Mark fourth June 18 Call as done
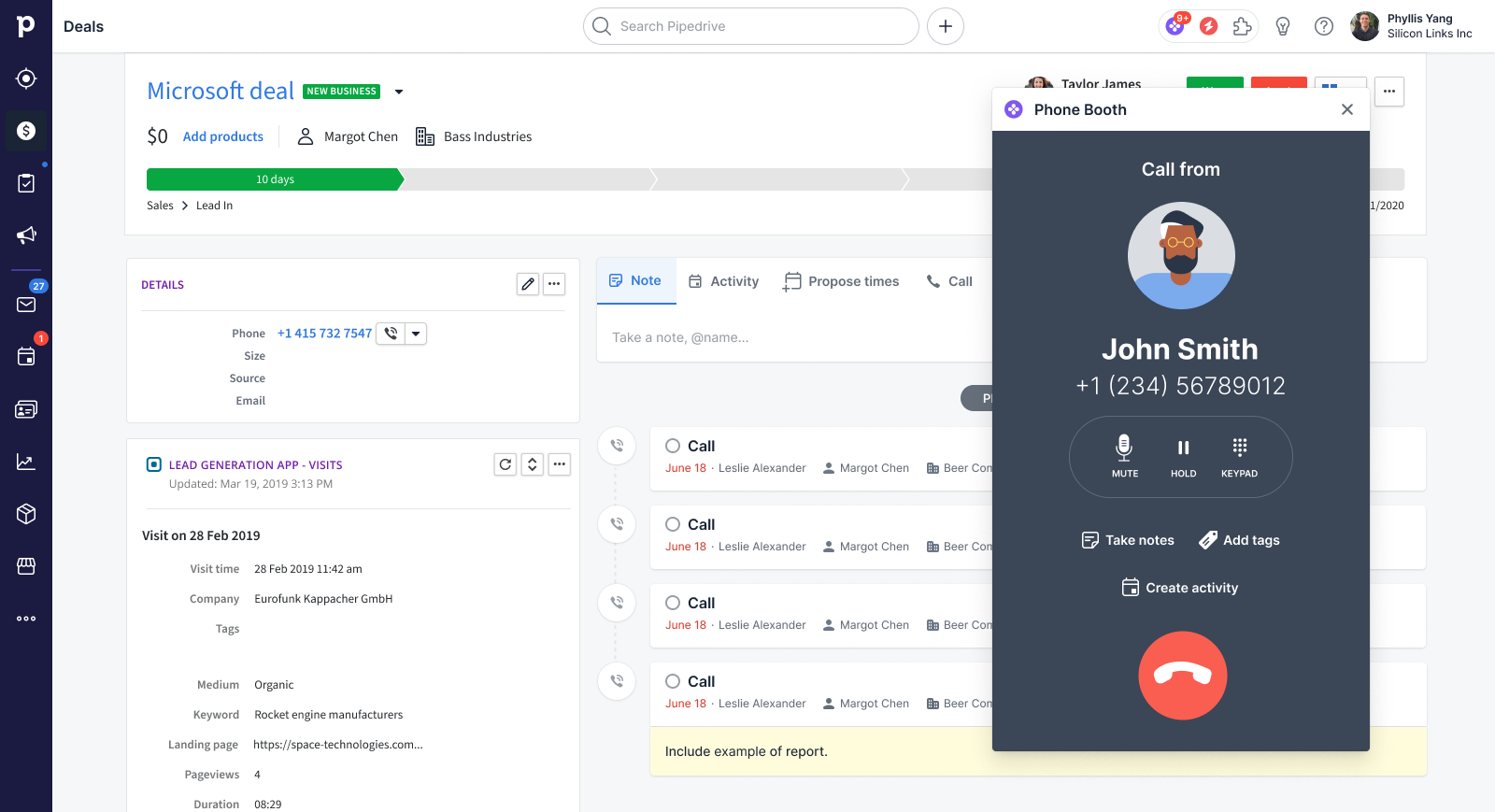Screen dimensions: 1495x812 click(673, 681)
